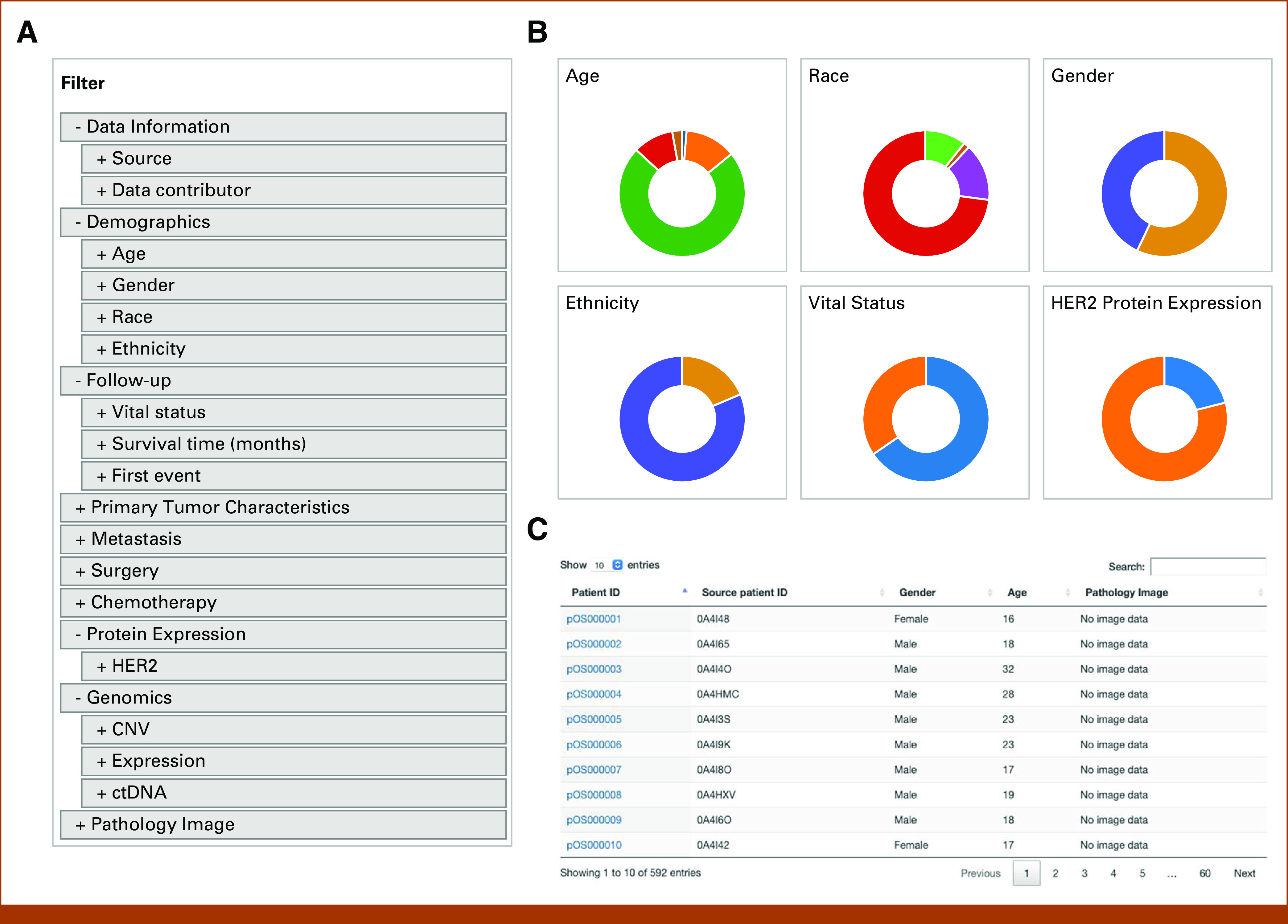Screen dimensions: 1288x924
Task: Sort table by Patient ID column
Action: 595,592
